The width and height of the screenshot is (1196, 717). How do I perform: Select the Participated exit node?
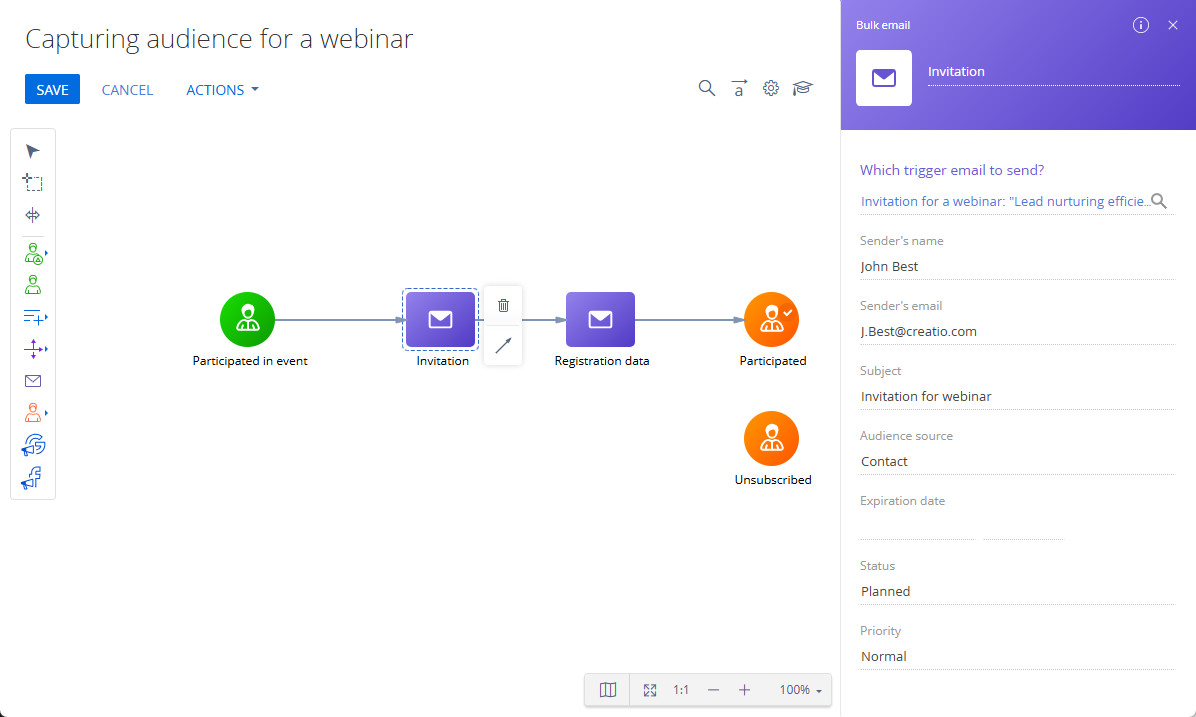click(x=771, y=320)
